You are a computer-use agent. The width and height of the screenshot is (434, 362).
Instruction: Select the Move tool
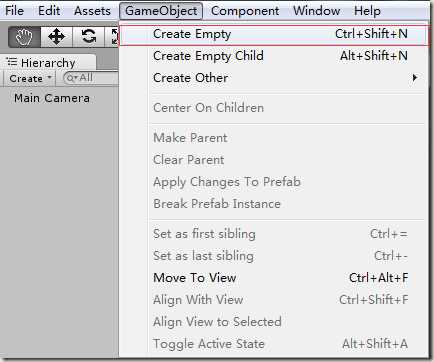56,37
